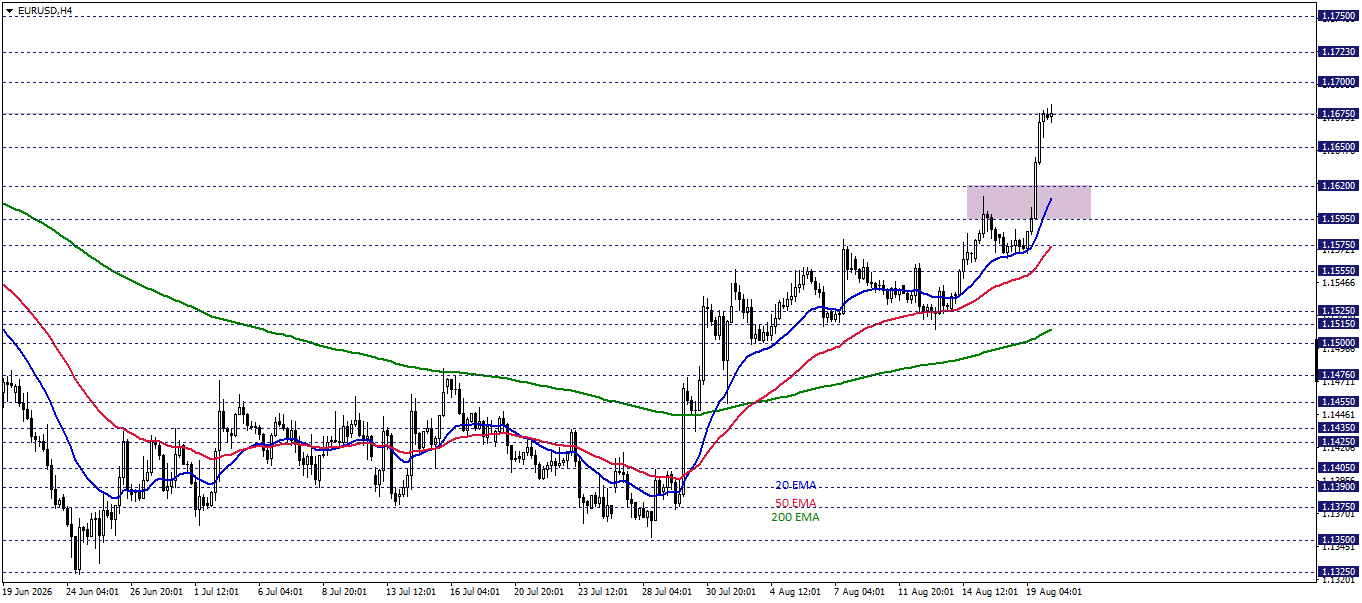Click the triangle beside EURUSD,H4 title
1362x603 pixels.
point(8,10)
